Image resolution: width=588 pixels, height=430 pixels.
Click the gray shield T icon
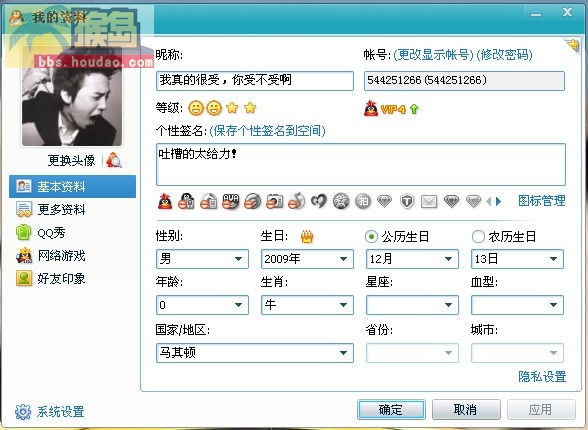click(x=407, y=202)
